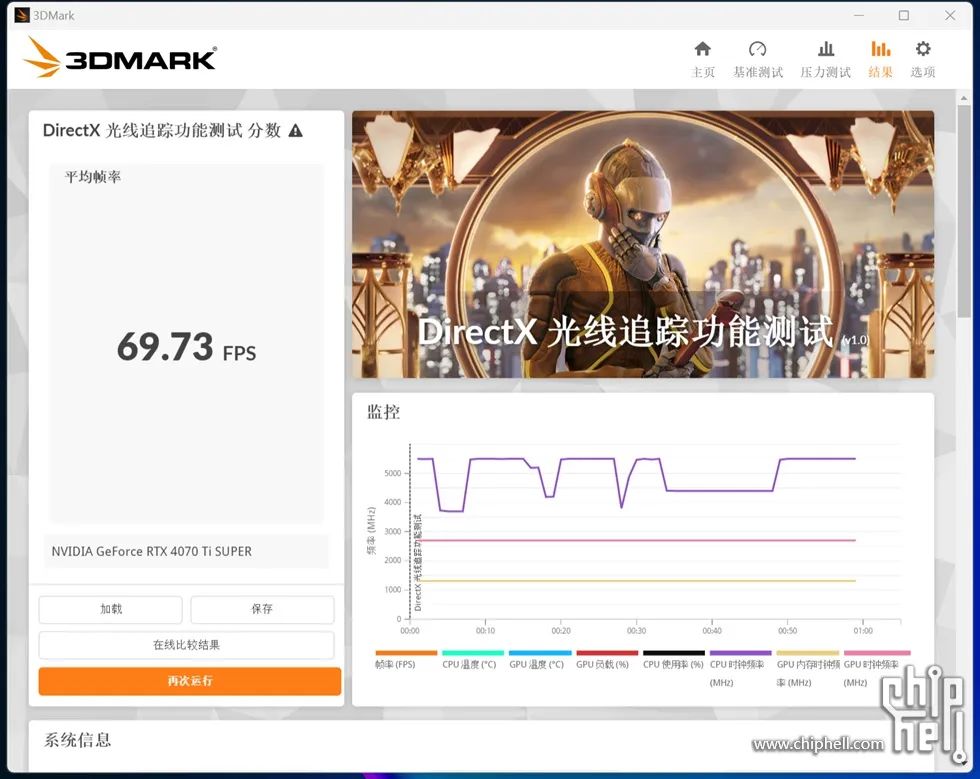Toggle the CPU 使用率 (%) legend entry
980x779 pixels.
674,660
